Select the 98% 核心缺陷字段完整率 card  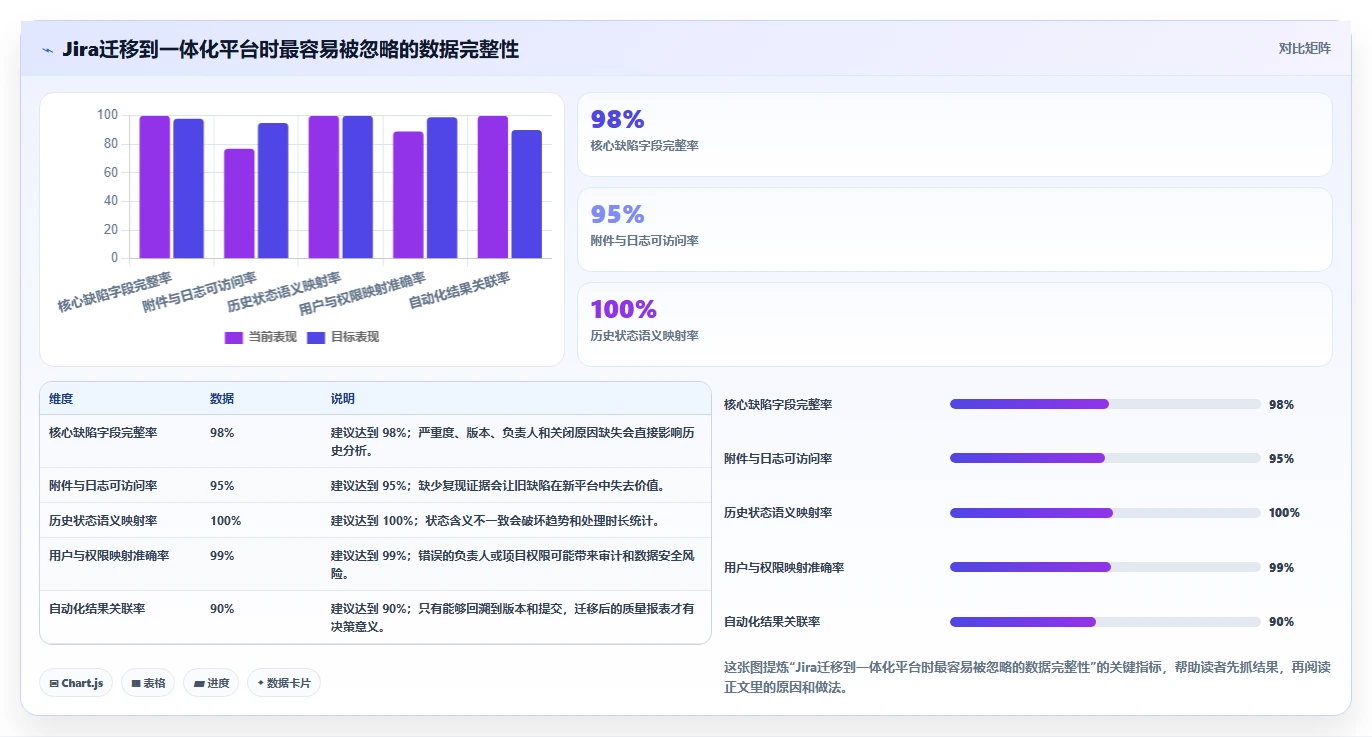pos(955,135)
